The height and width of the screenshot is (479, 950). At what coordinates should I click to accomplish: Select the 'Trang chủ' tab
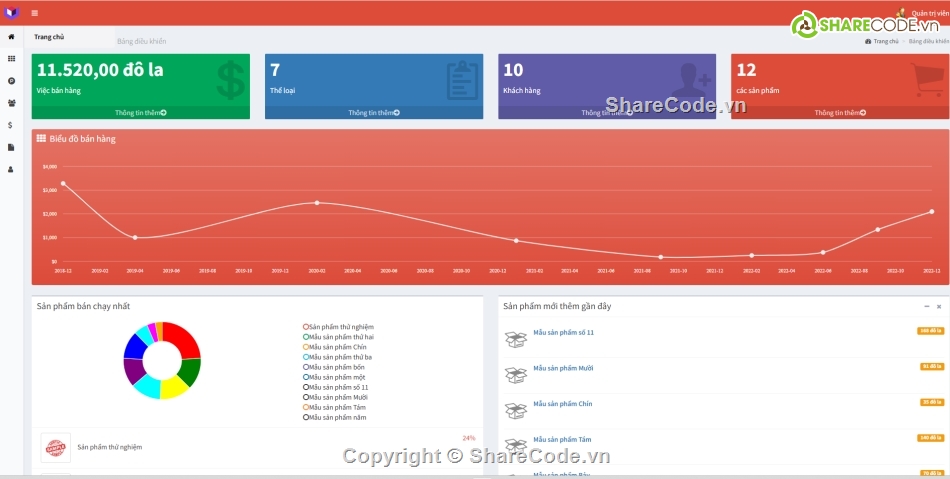coord(49,37)
